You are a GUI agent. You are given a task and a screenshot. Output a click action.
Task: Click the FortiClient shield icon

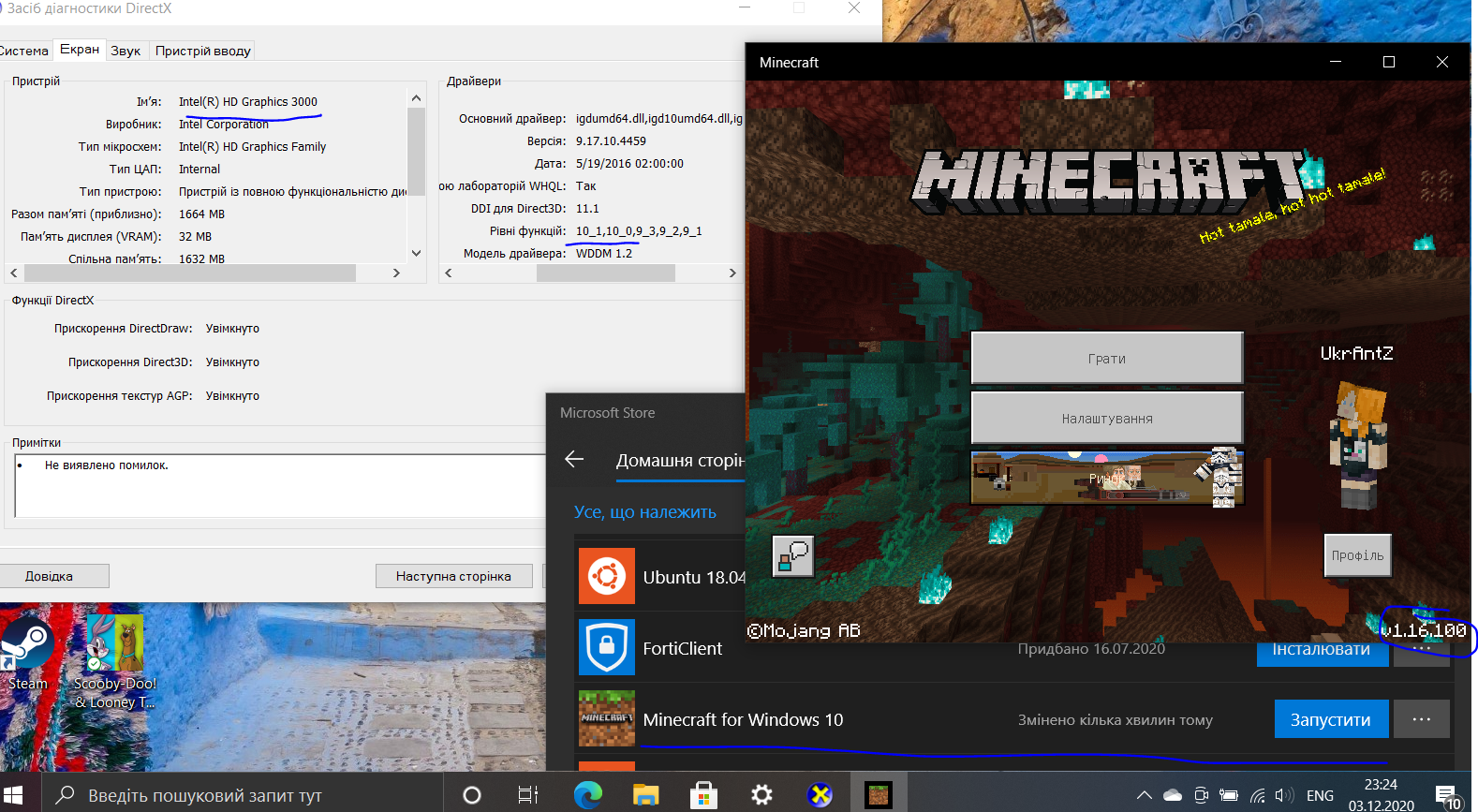pos(606,647)
